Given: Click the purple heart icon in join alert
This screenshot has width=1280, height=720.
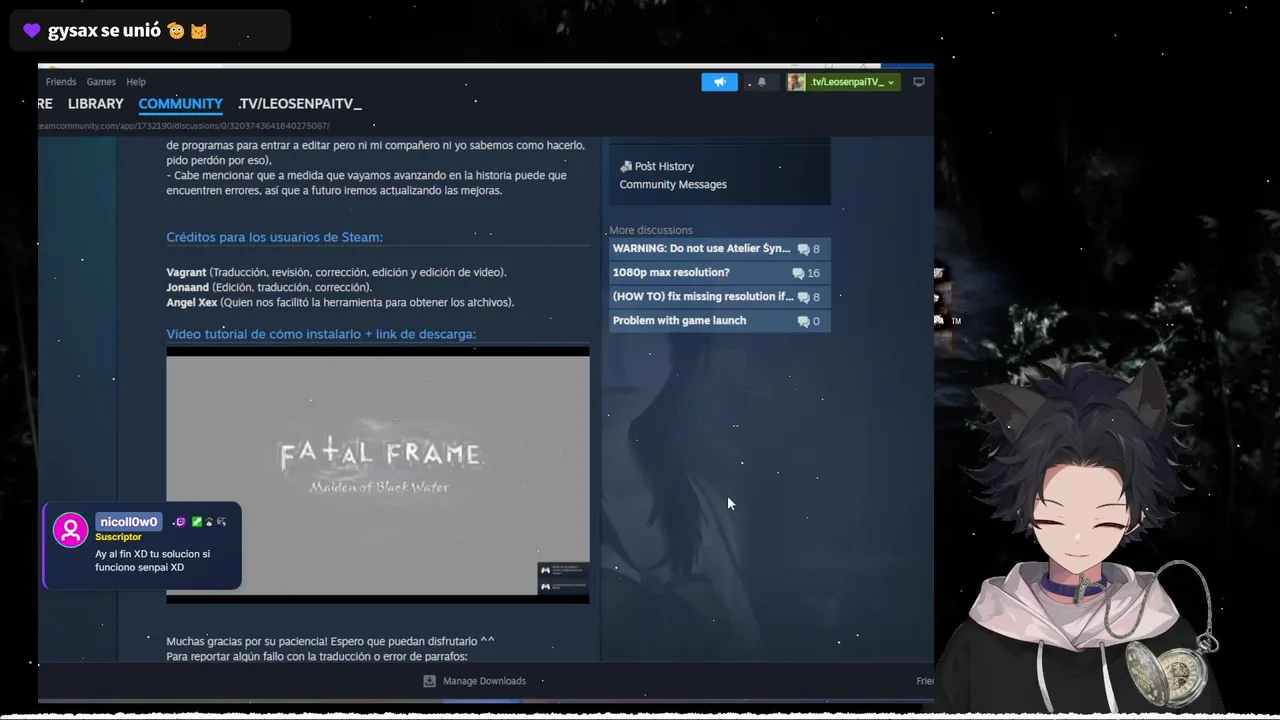Looking at the screenshot, I should (x=32, y=31).
